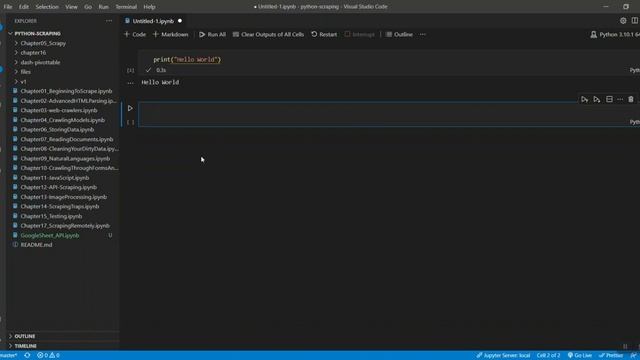Open notebook settings gear icon

tap(623, 21)
